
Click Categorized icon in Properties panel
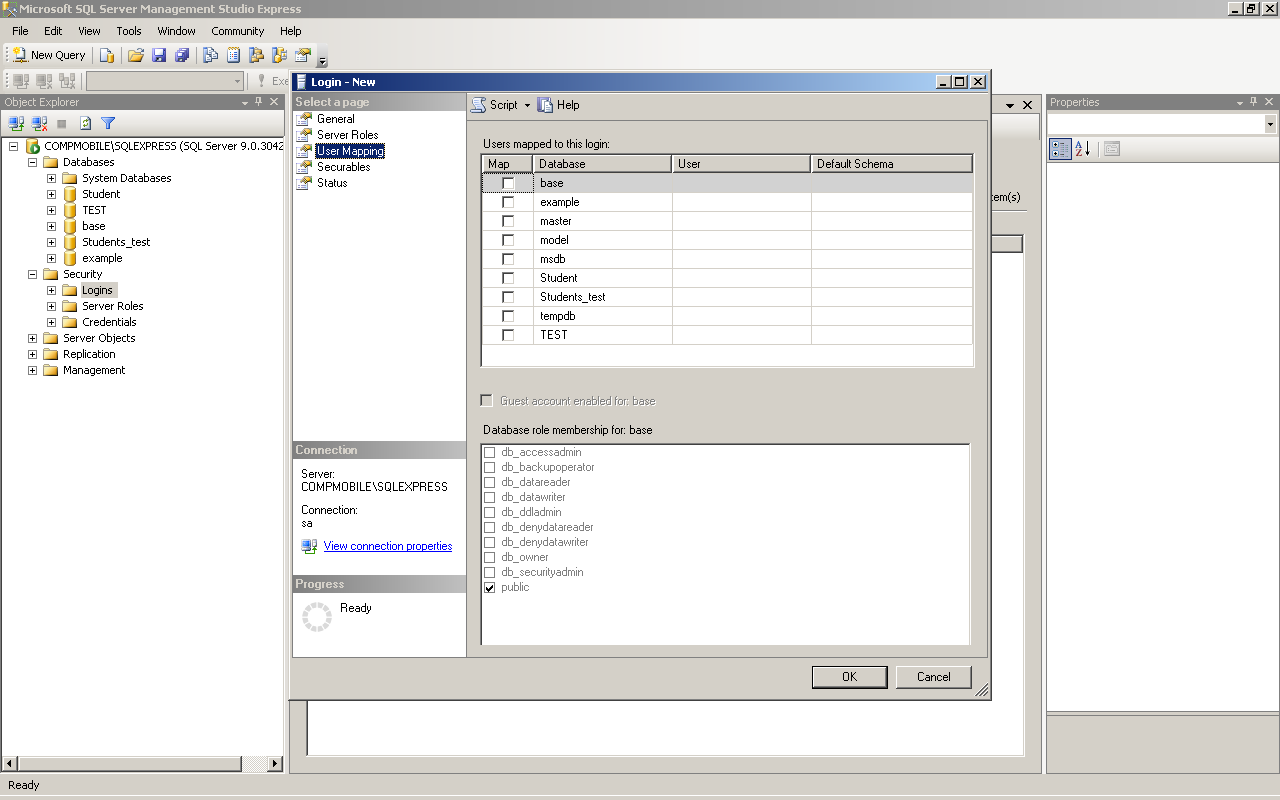pyautogui.click(x=1060, y=149)
